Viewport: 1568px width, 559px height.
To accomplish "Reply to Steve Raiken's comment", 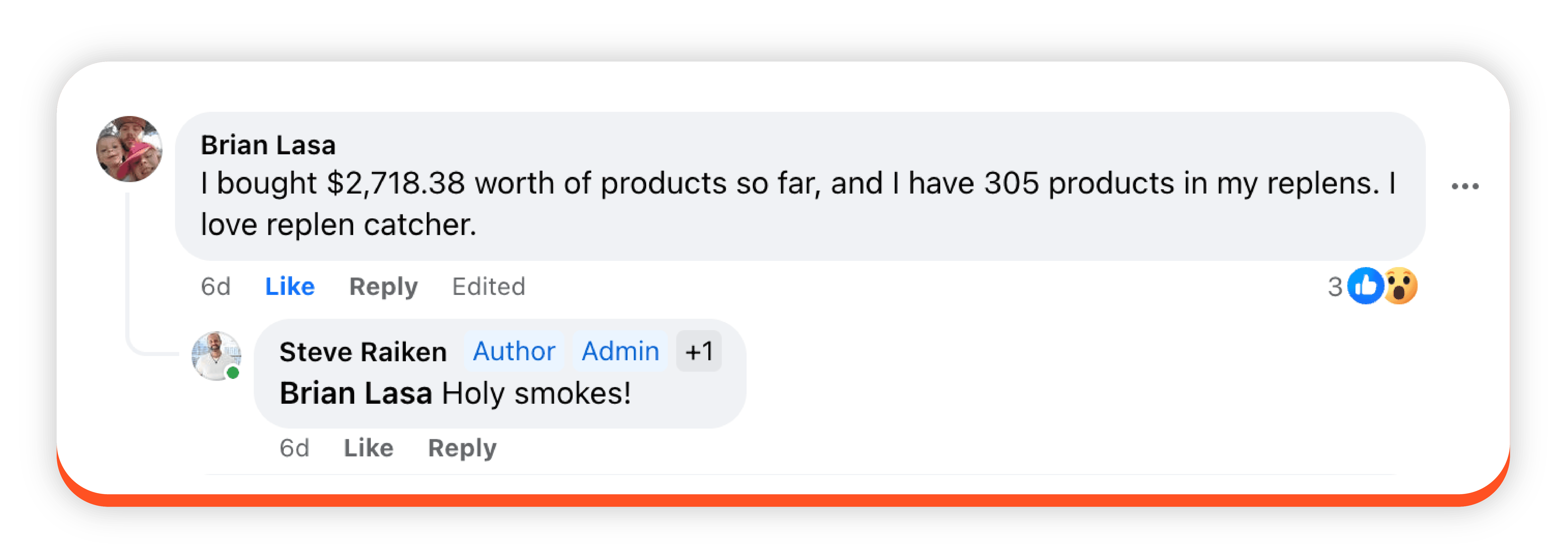I will click(x=462, y=448).
